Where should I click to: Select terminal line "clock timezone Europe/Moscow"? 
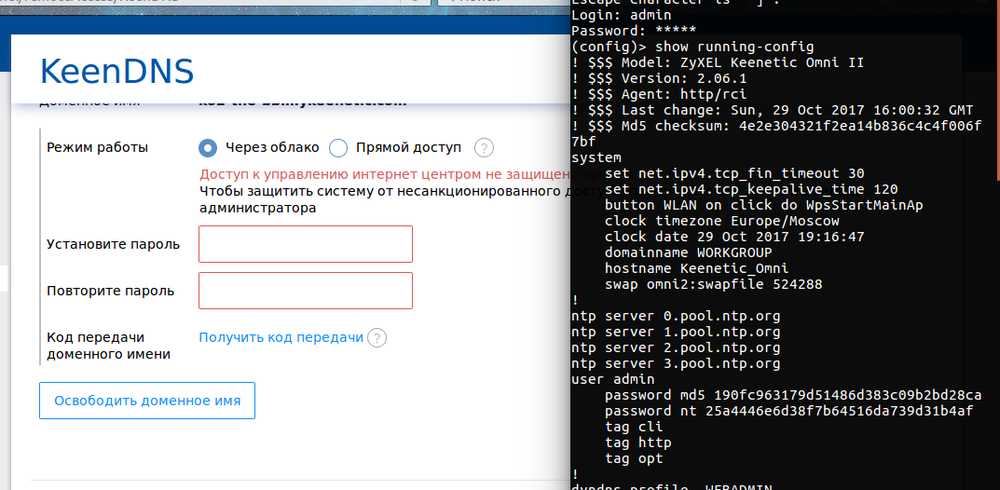click(x=722, y=221)
